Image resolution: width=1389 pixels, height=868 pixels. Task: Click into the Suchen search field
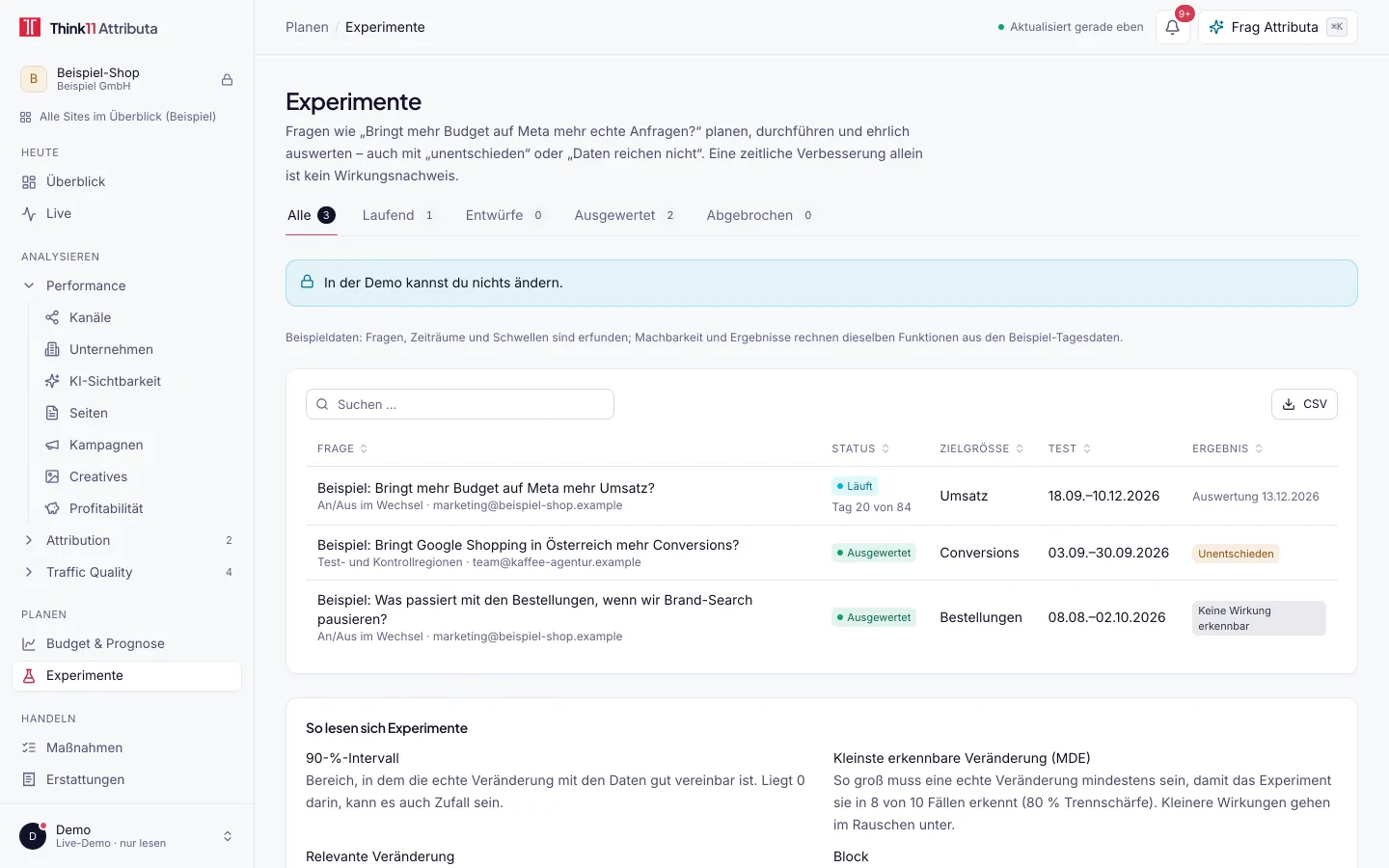pos(460,404)
